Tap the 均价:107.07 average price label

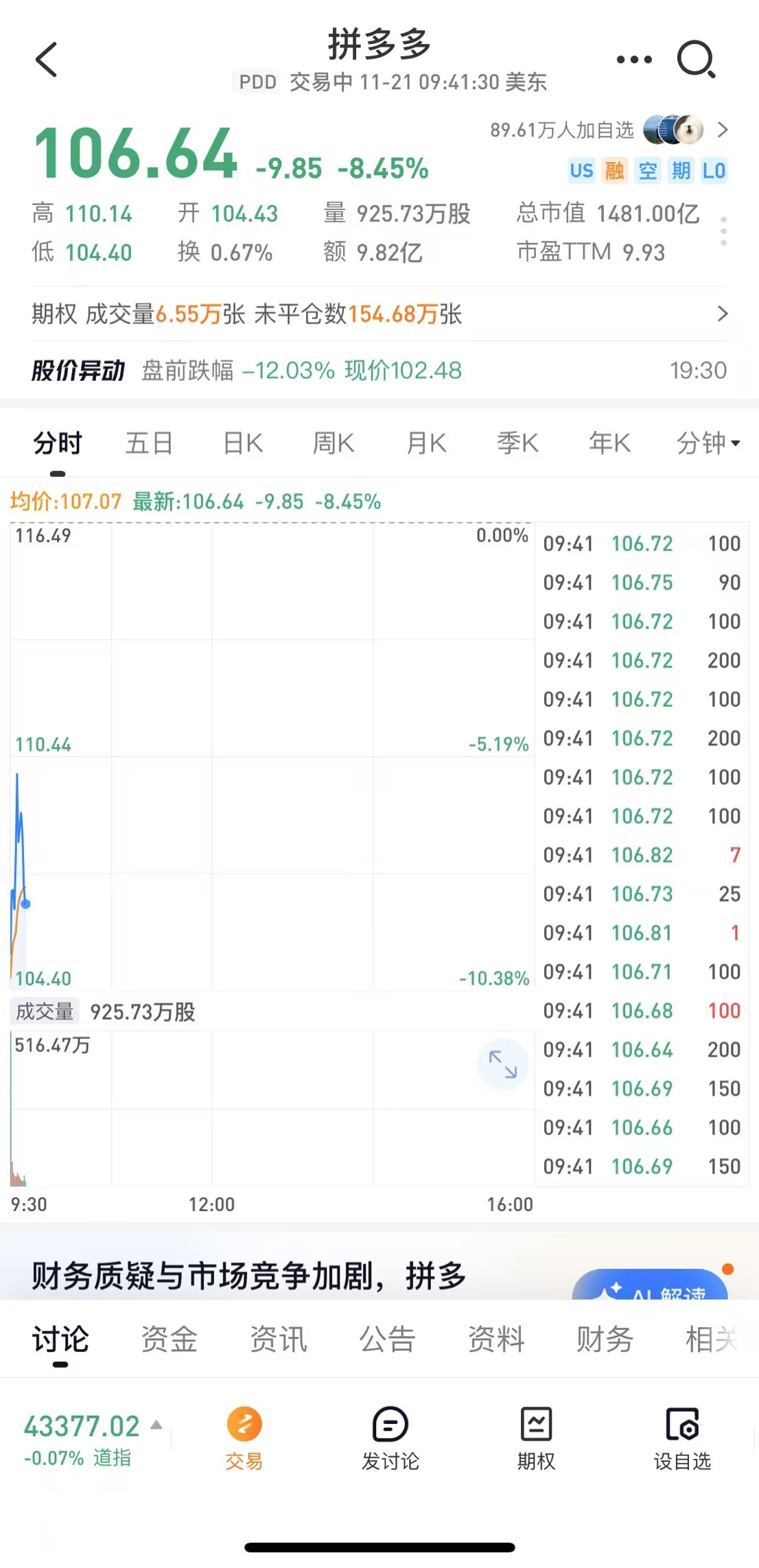pyautogui.click(x=66, y=502)
